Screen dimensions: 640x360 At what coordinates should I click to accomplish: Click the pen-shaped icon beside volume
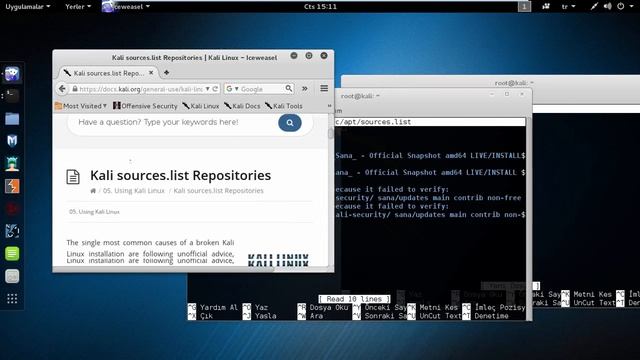tap(594, 6)
